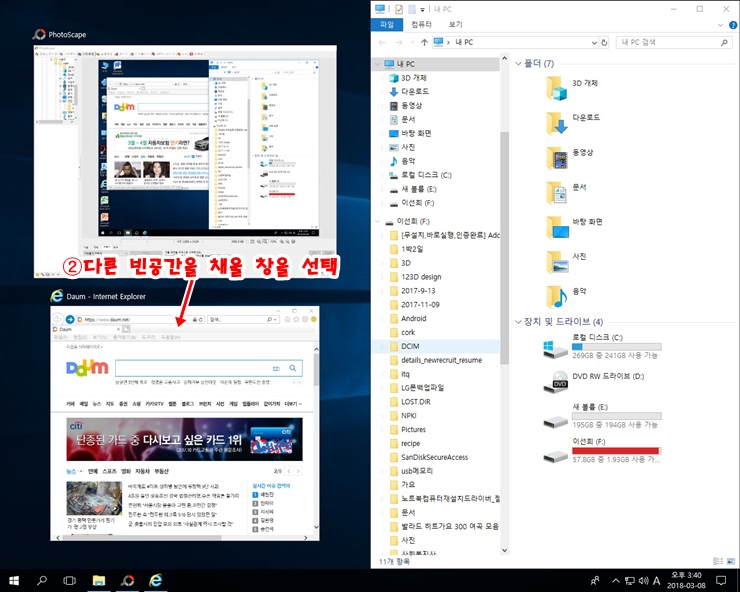Expand the DCIM folder node

pos(382,346)
